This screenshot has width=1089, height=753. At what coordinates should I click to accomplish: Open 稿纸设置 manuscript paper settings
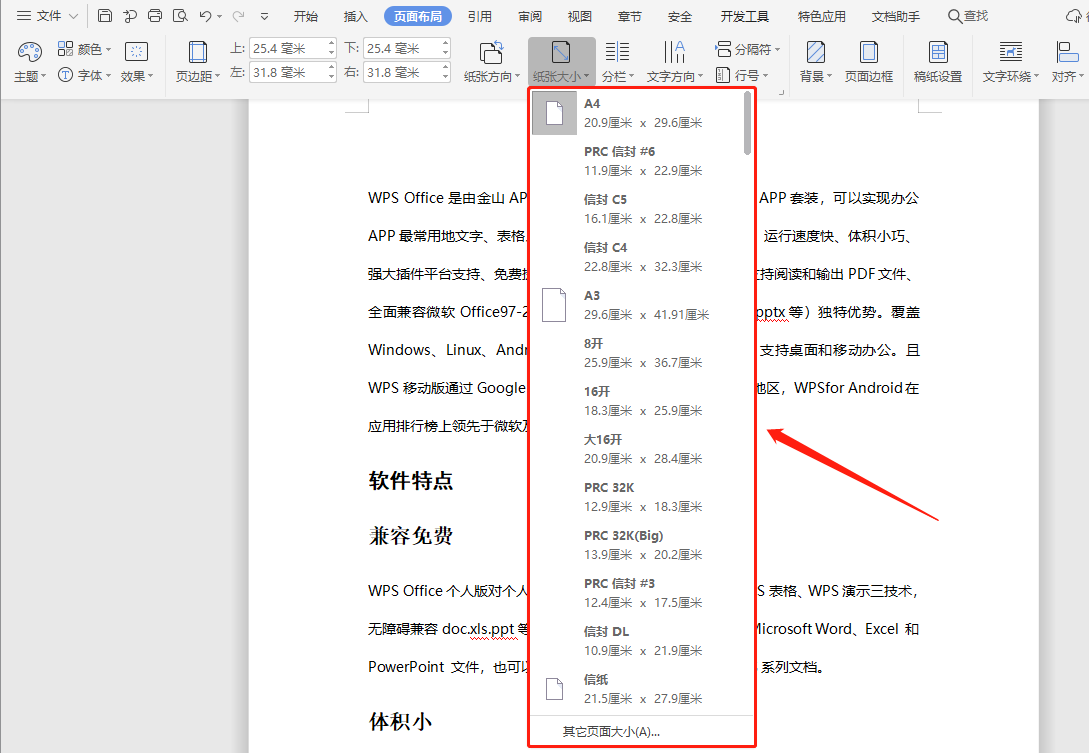pyautogui.click(x=938, y=61)
